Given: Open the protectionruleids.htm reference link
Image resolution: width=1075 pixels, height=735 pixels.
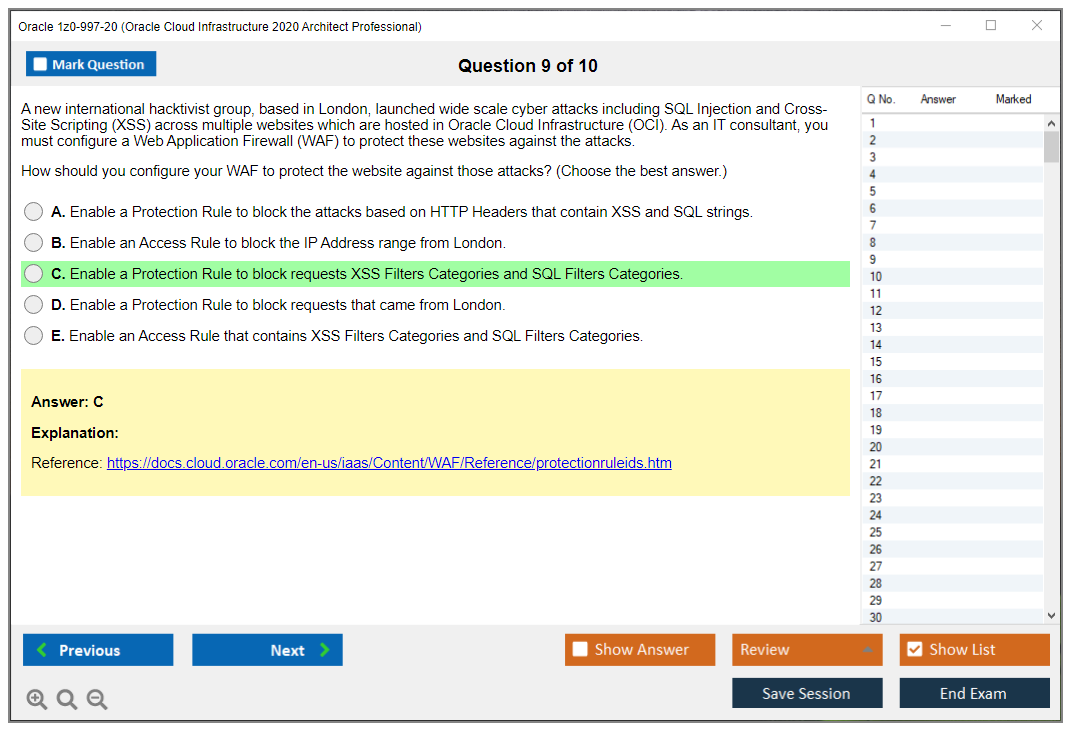Looking at the screenshot, I should tap(389, 462).
